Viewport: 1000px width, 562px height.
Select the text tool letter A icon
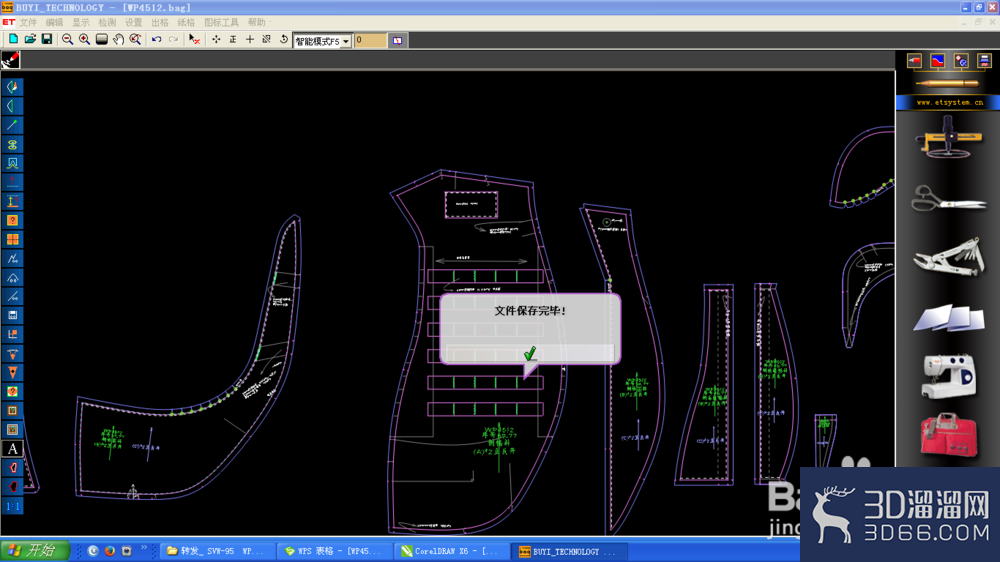[x=12, y=448]
